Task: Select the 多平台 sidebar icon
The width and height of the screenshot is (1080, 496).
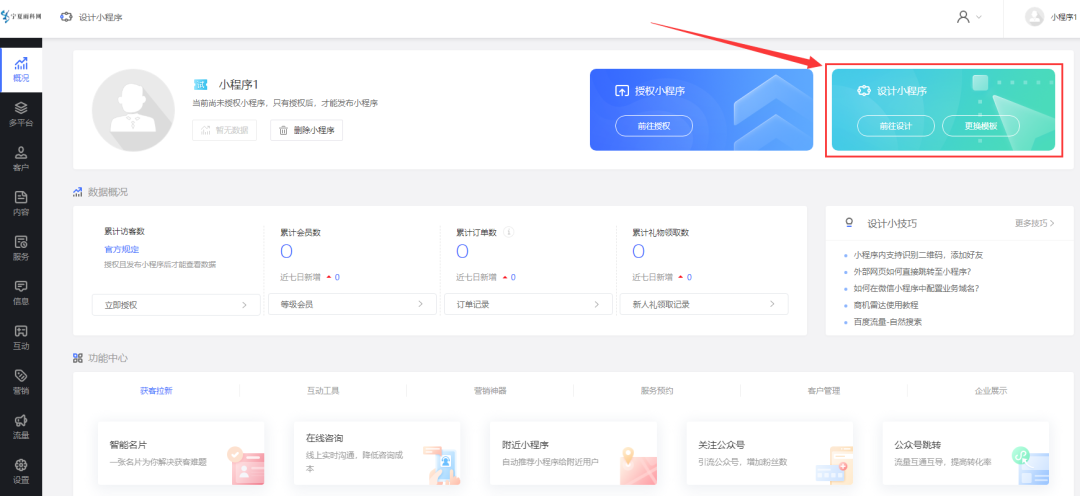Action: click(21, 114)
